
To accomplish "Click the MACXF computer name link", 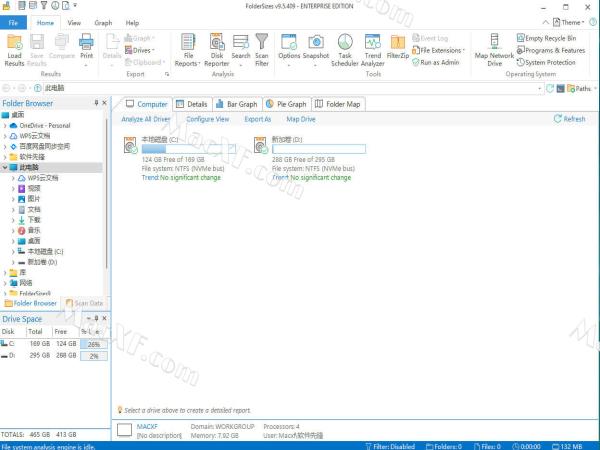I will point(147,426).
